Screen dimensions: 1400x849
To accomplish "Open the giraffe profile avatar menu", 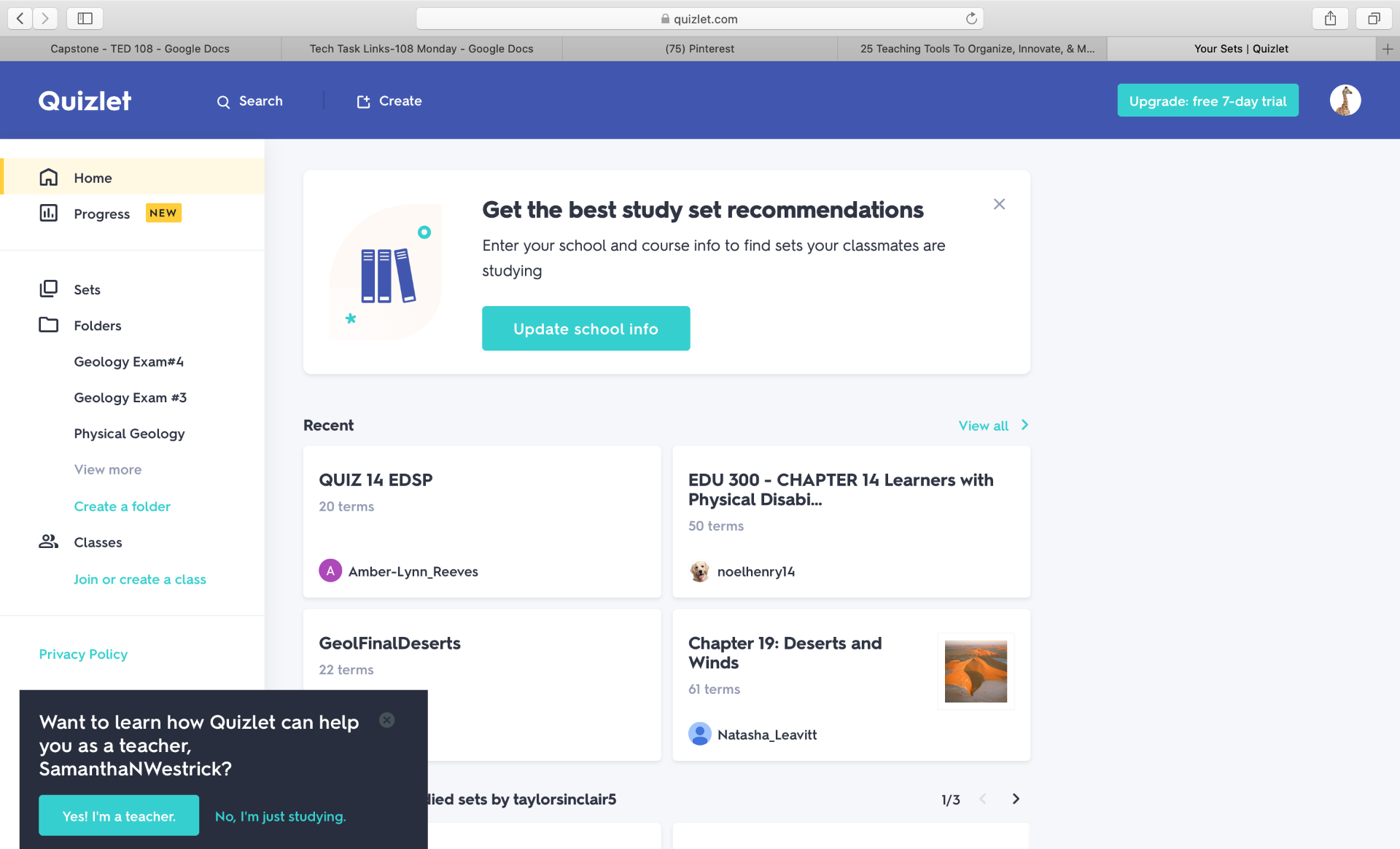I will [x=1345, y=101].
